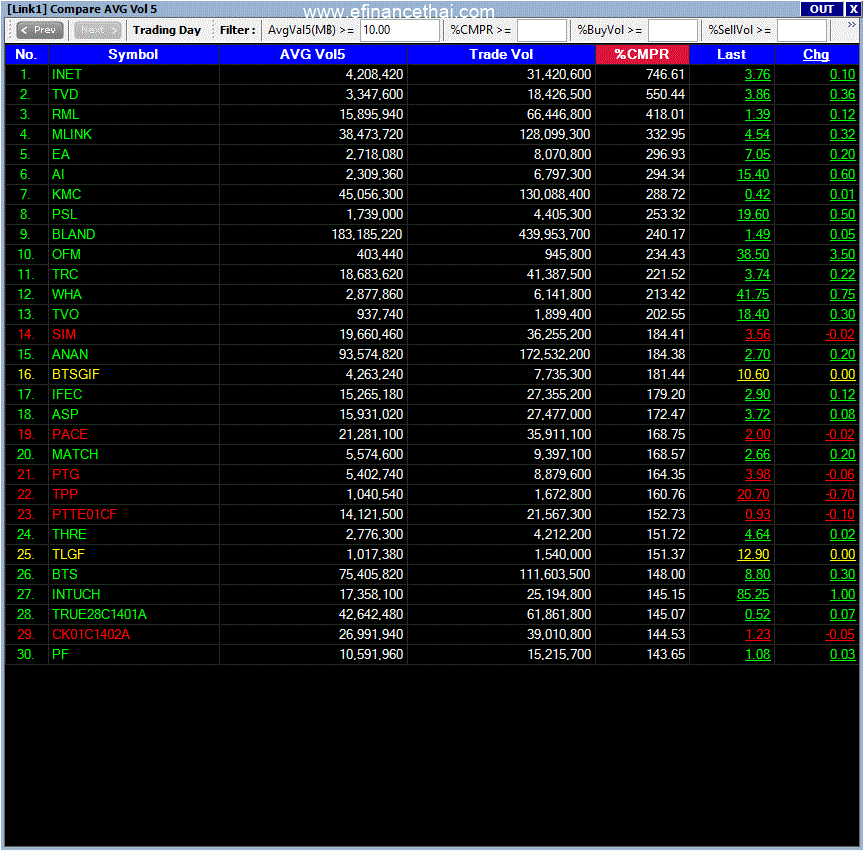864x851 pixels.
Task: Select BLAND trade volume 439,953,700
Action: point(554,234)
